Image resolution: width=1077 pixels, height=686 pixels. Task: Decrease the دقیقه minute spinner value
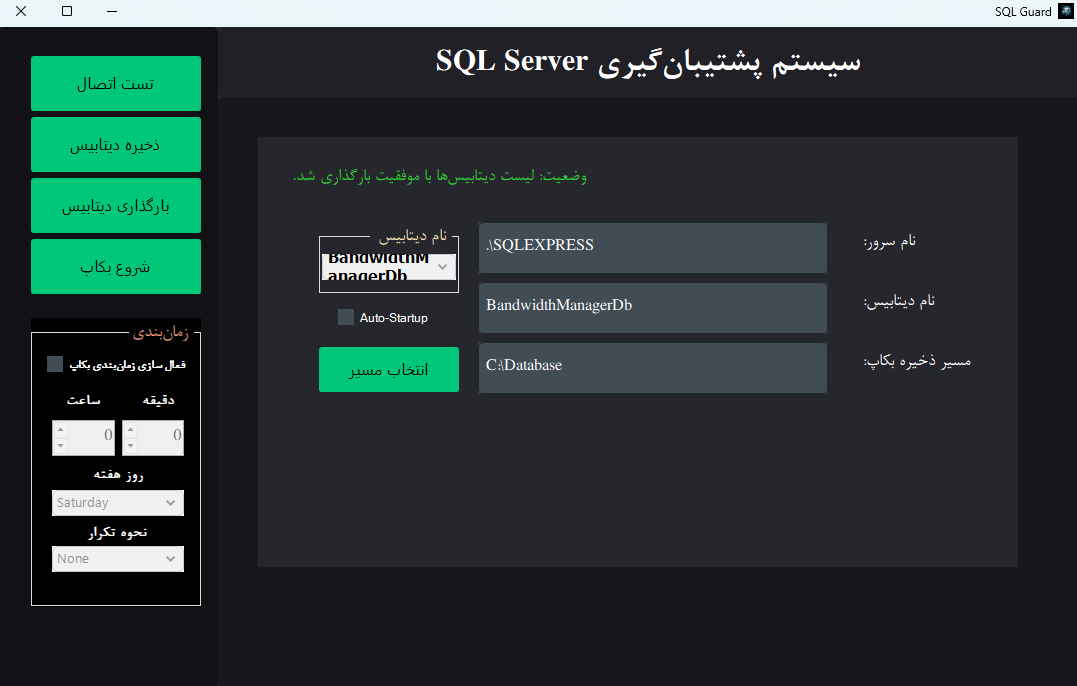131,446
